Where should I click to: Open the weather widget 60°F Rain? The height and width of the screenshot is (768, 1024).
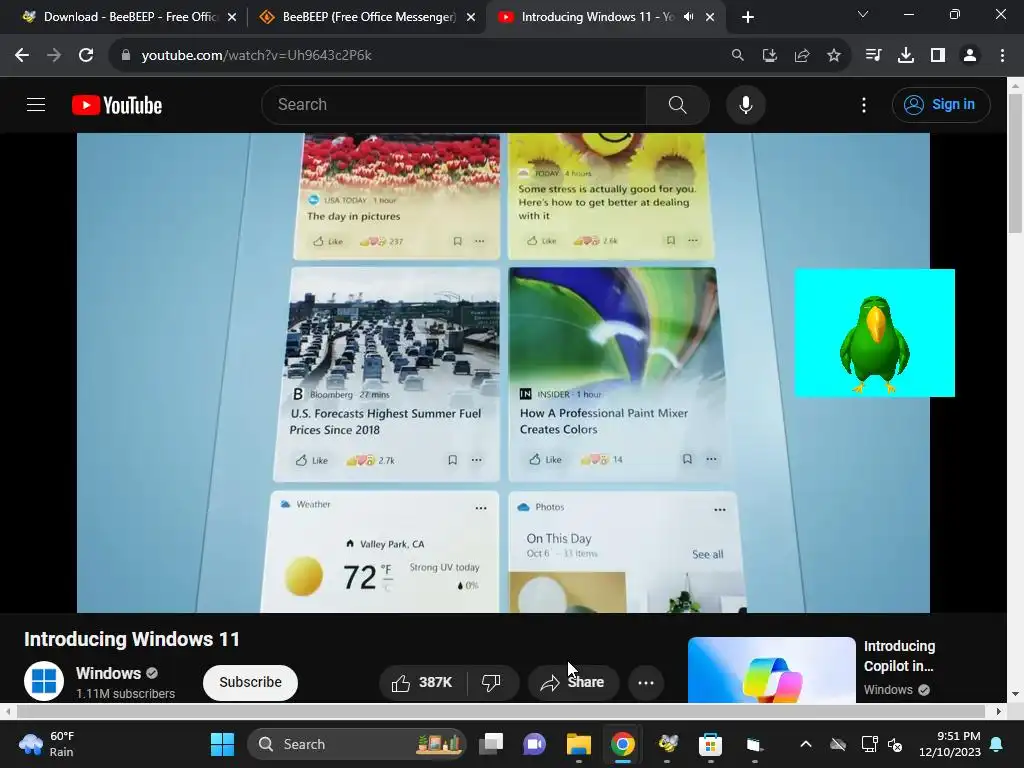pos(47,744)
